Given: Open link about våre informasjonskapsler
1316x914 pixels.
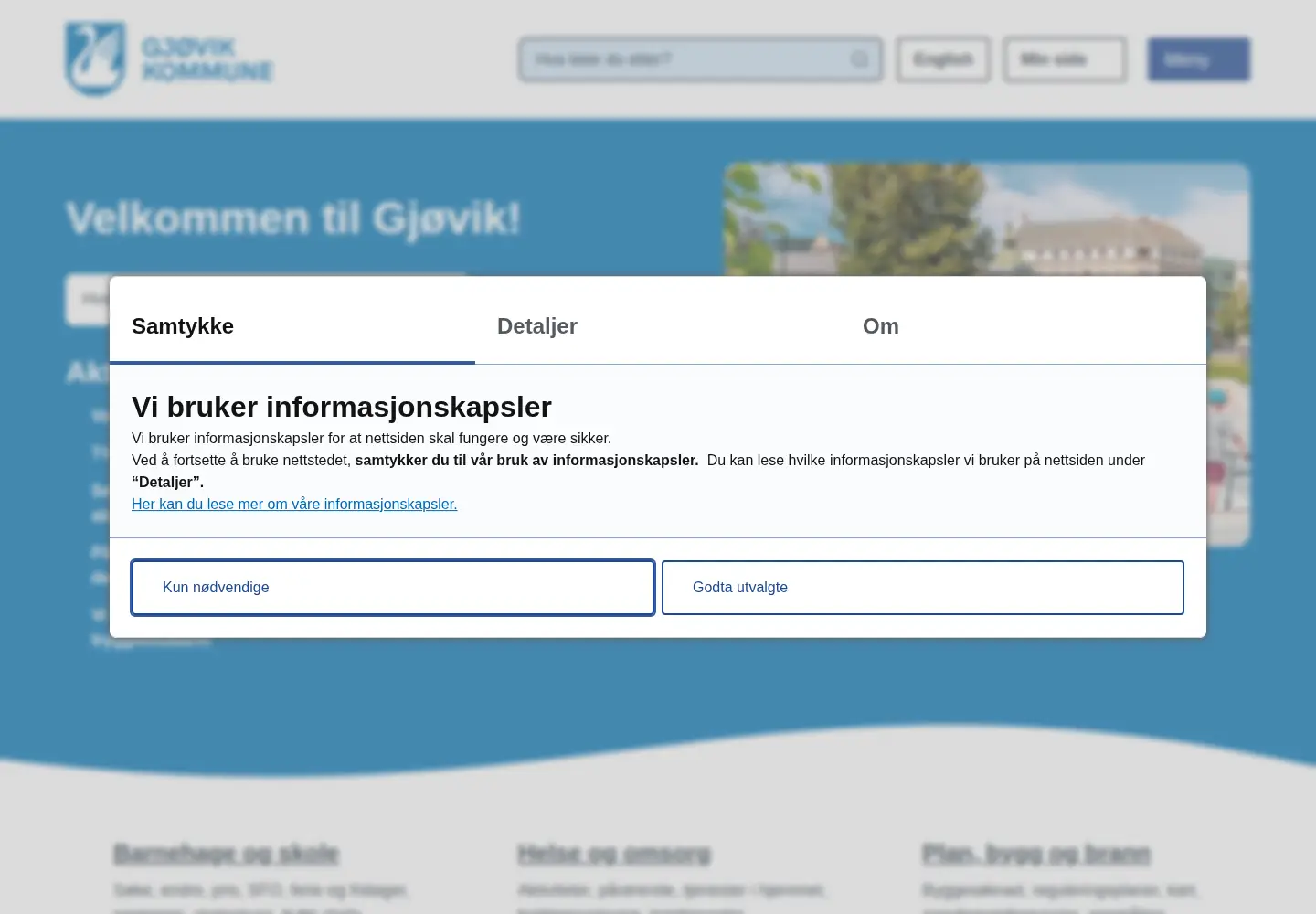Looking at the screenshot, I should 294,504.
